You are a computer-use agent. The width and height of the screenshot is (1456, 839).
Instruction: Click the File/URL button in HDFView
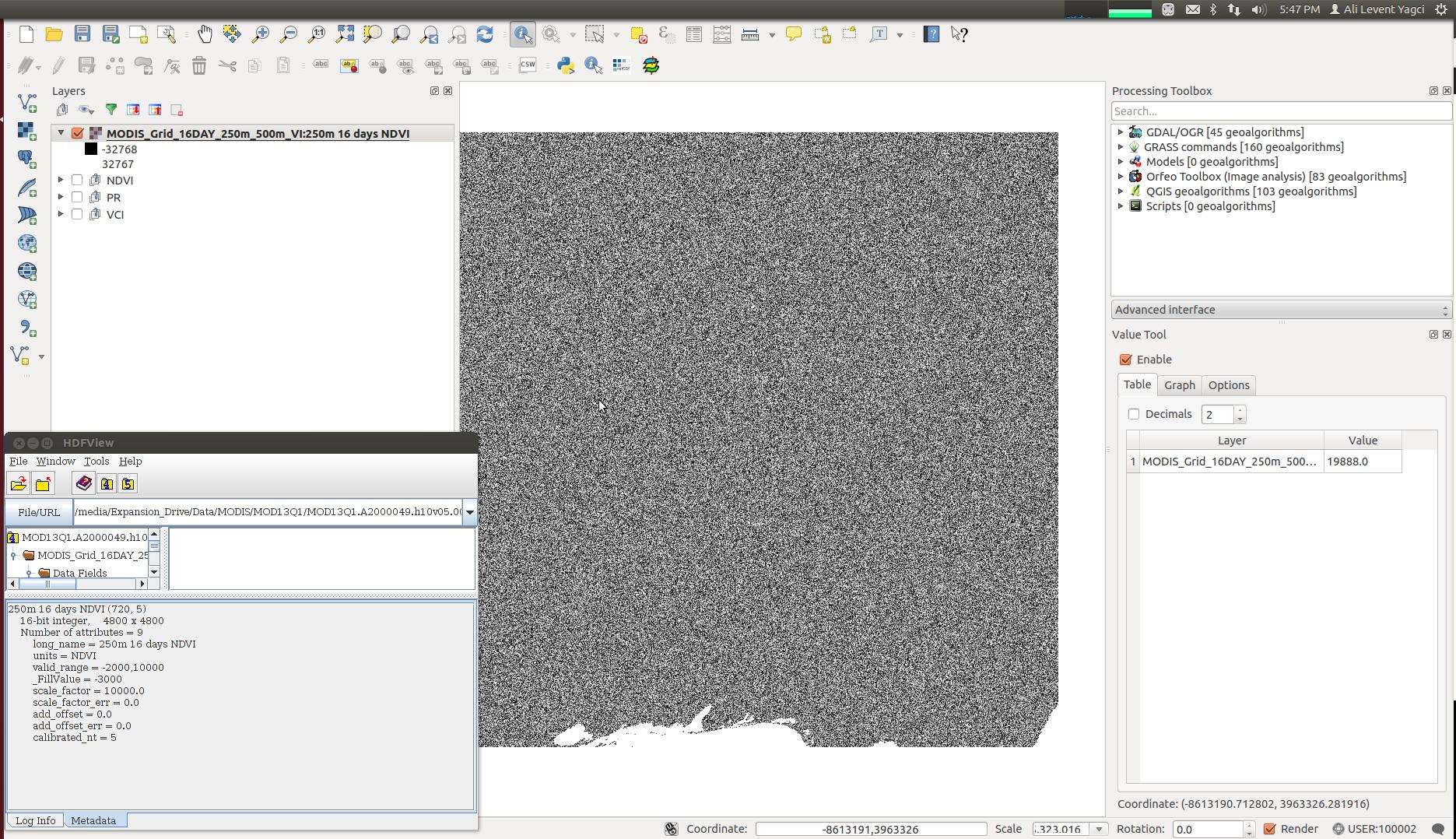tap(39, 512)
